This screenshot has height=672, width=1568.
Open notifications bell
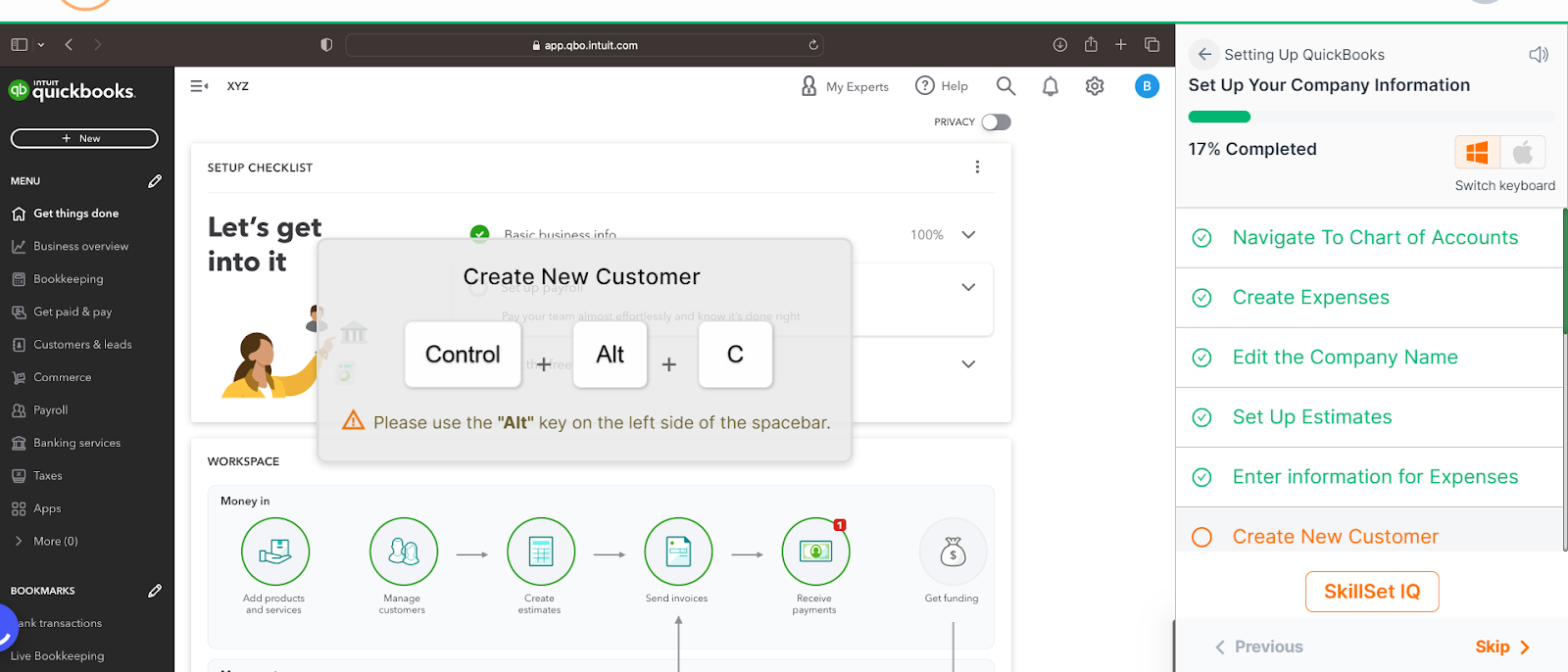point(1051,86)
